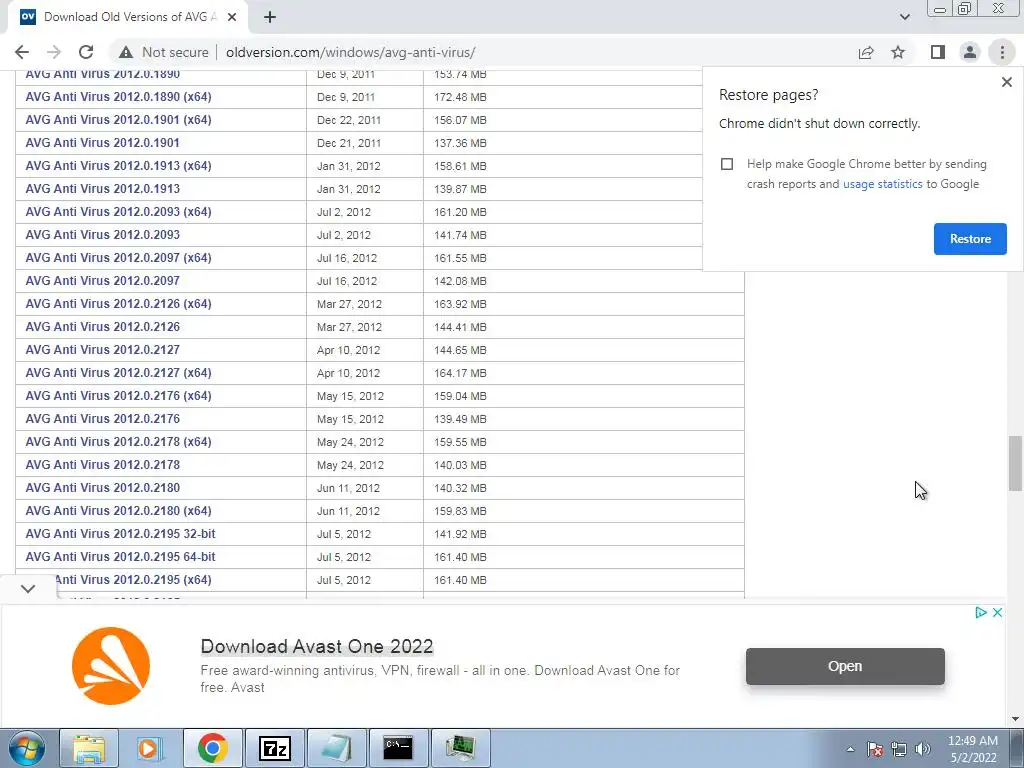1024x768 pixels.
Task: Open the Command Prompt taskbar icon
Action: pyautogui.click(x=398, y=748)
